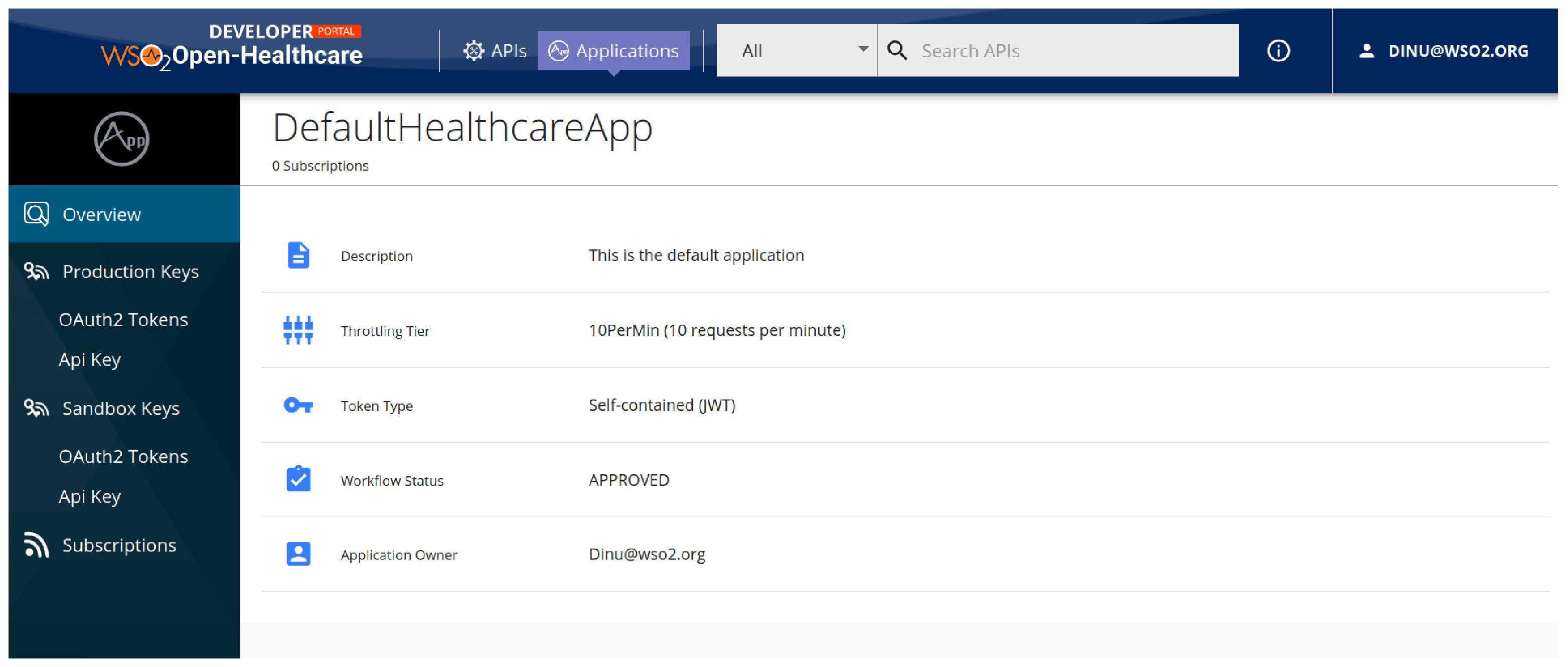Click the App logo in sidebar
This screenshot has height=667, width=1568.
[121, 139]
